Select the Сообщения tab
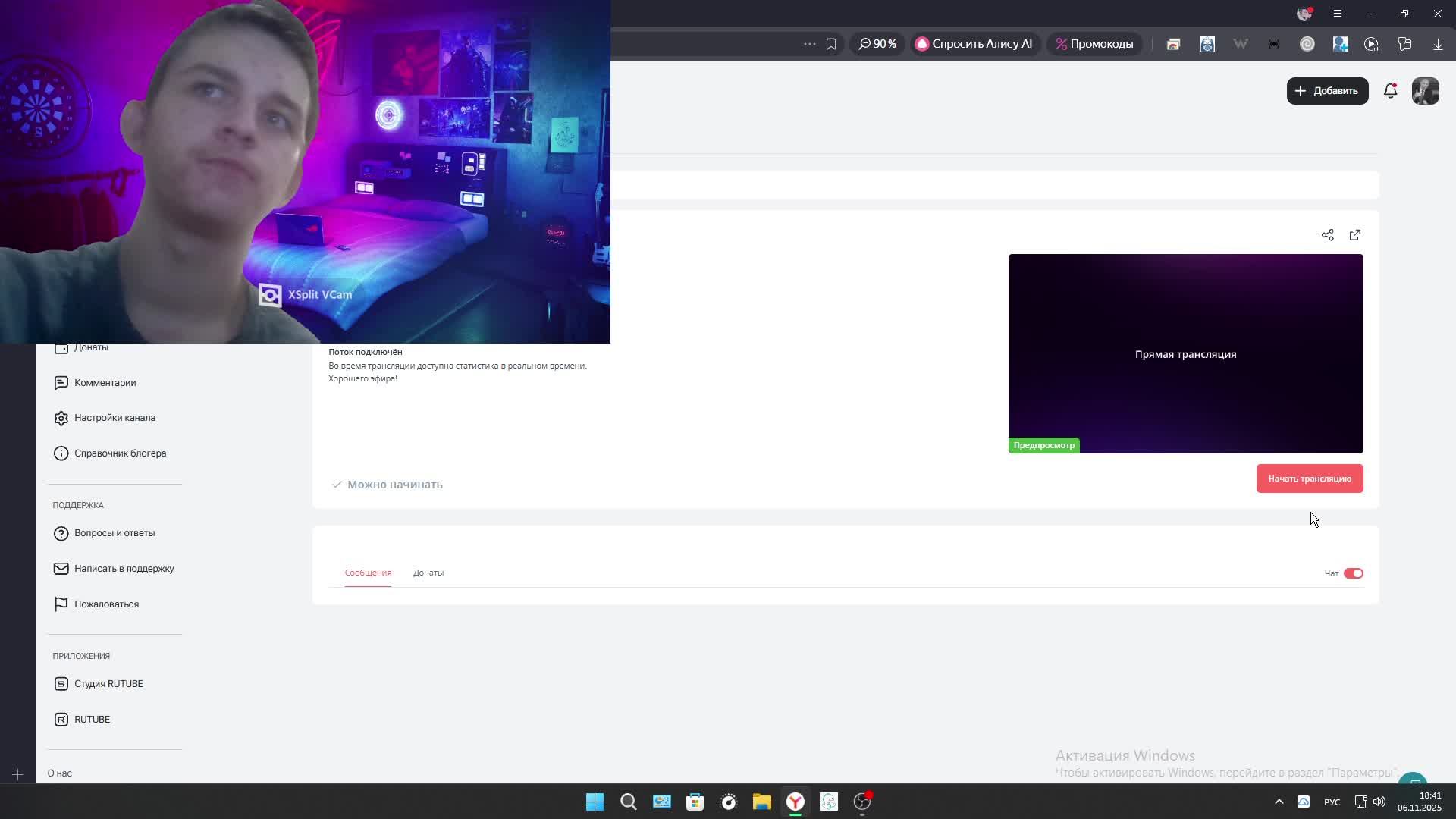Screen dimensions: 1456x819 point(368,573)
